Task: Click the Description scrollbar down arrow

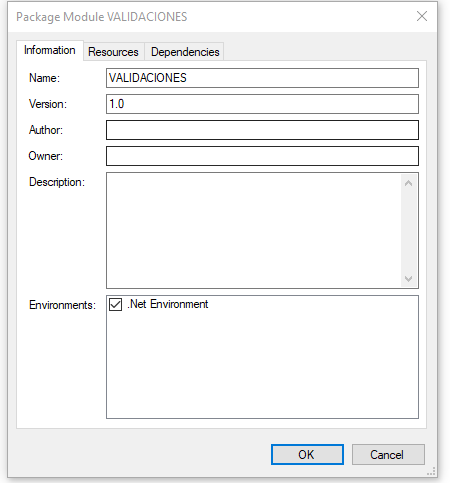Action: coord(409,279)
